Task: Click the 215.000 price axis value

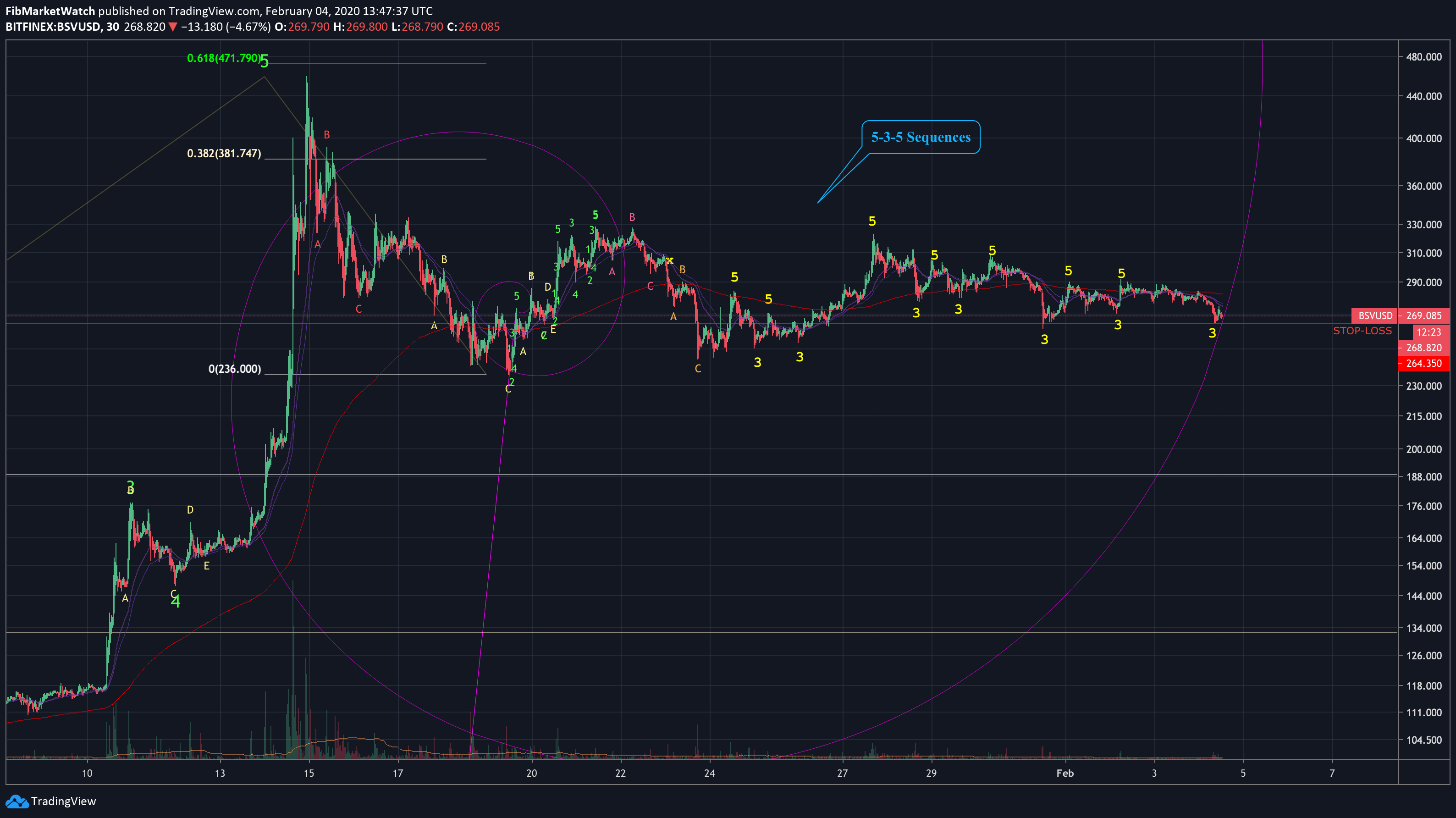Action: coord(1424,416)
